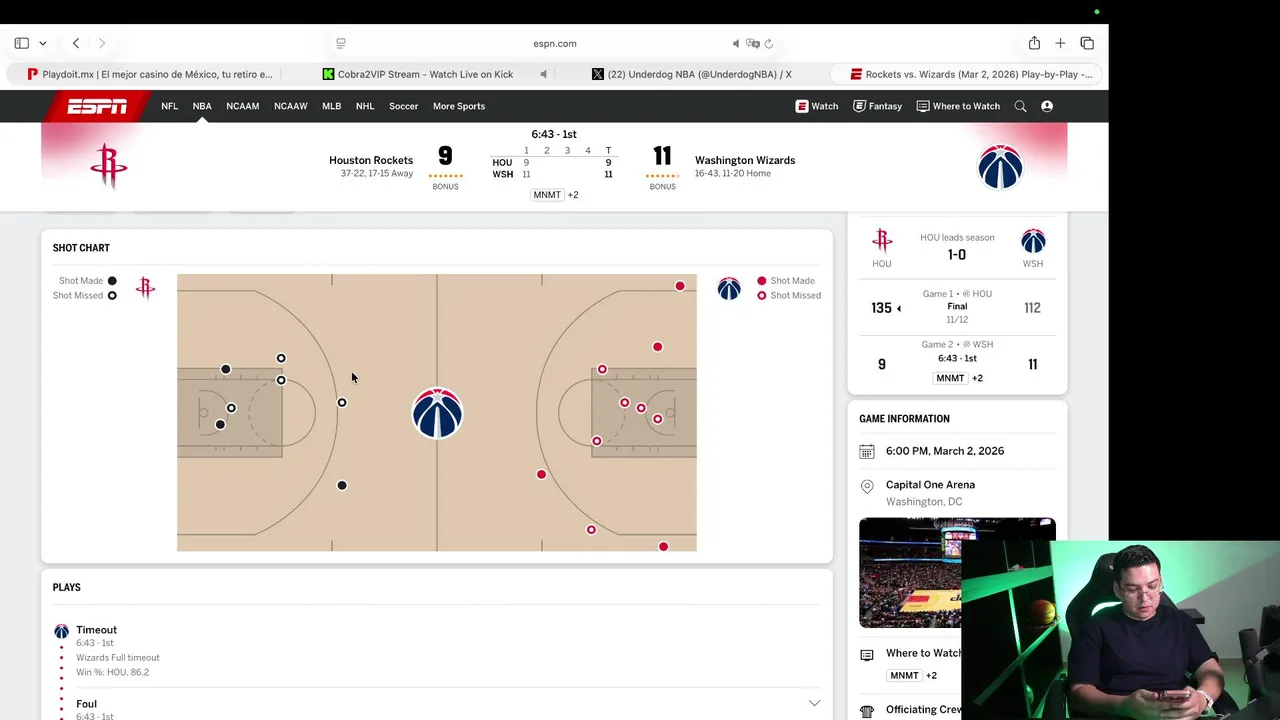Click the Where to Watch TV icon in sidebar
Viewport: 1280px width, 720px height.
pyautogui.click(x=867, y=655)
